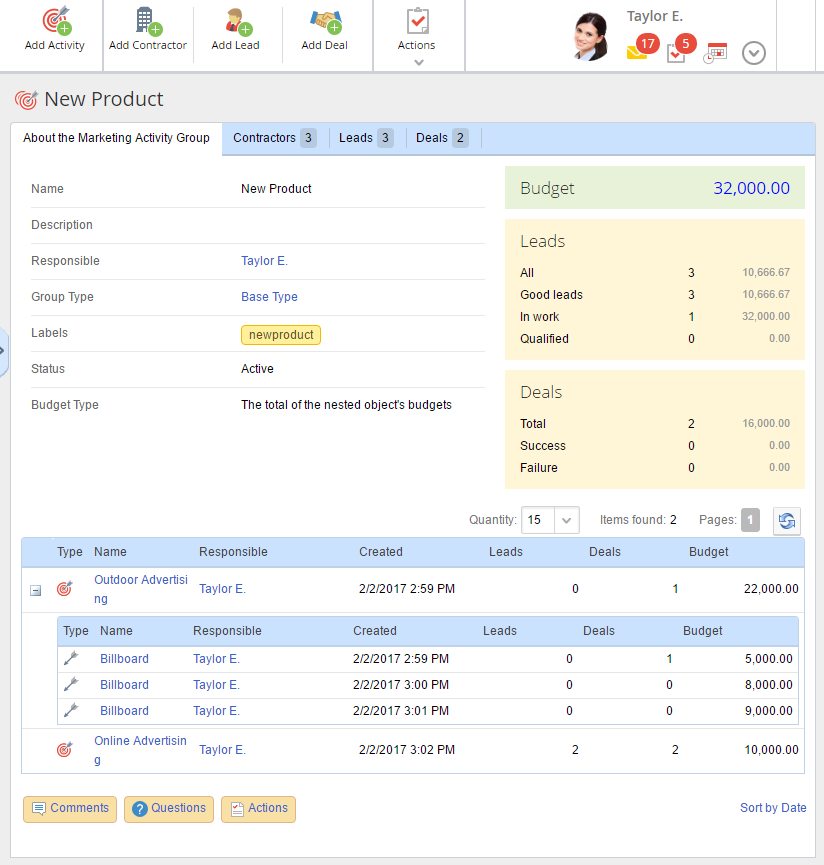The width and height of the screenshot is (824, 865).
Task: Open the Leads tab
Action: [365, 138]
